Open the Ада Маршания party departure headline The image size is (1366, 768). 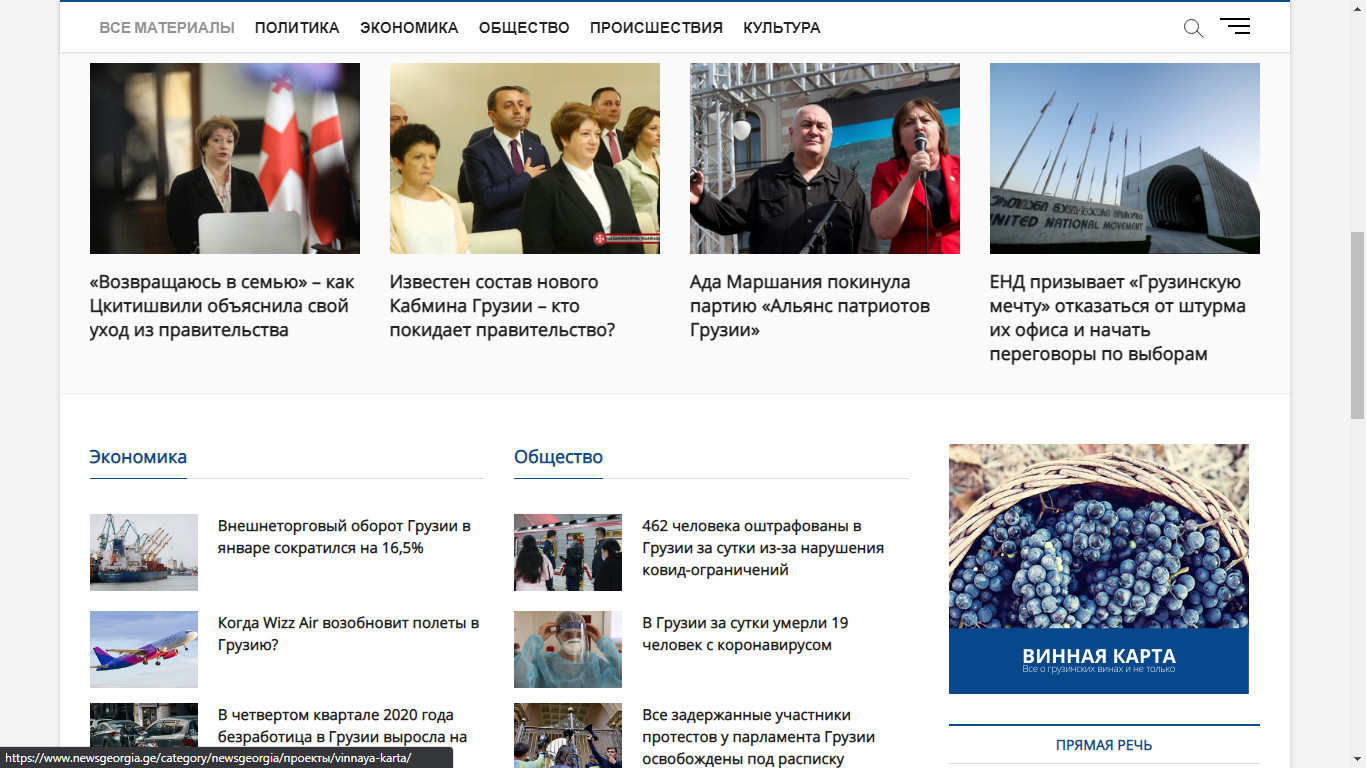tap(810, 306)
